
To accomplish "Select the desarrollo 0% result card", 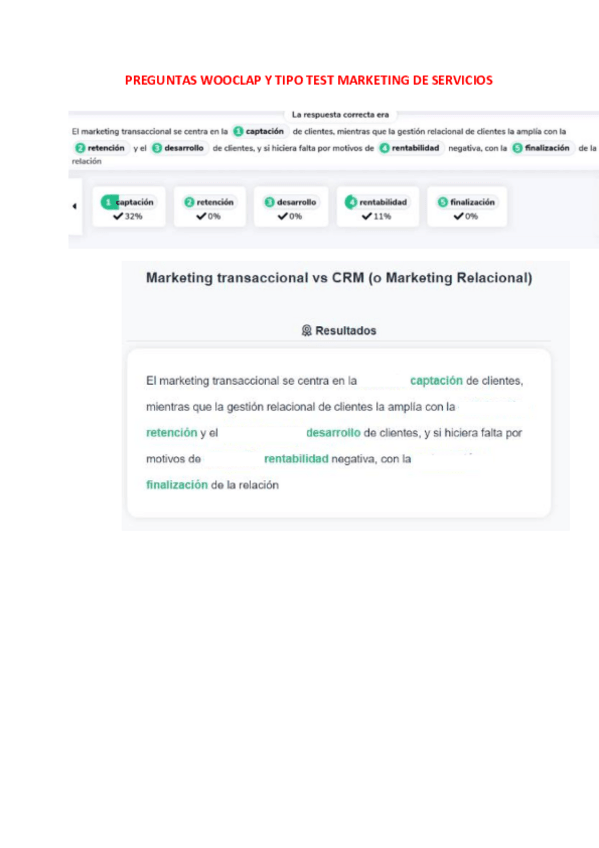I will (291, 207).
